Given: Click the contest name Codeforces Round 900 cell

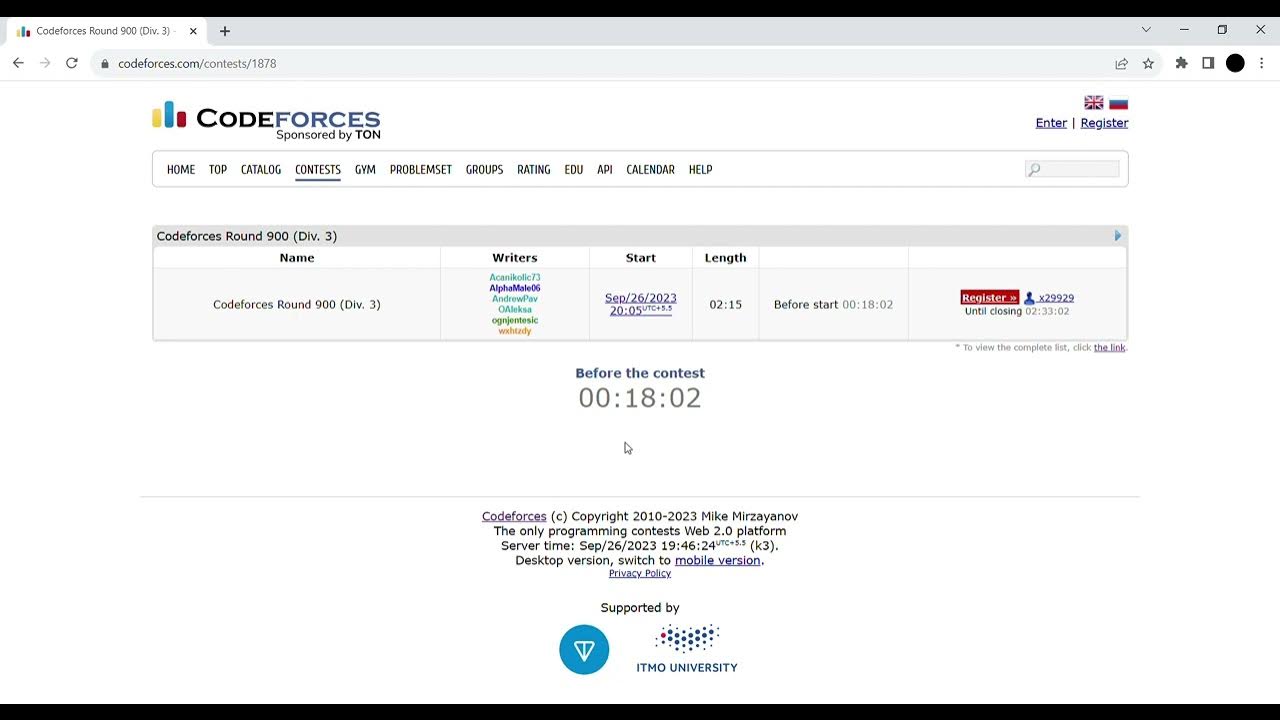Looking at the screenshot, I should pyautogui.click(x=297, y=304).
